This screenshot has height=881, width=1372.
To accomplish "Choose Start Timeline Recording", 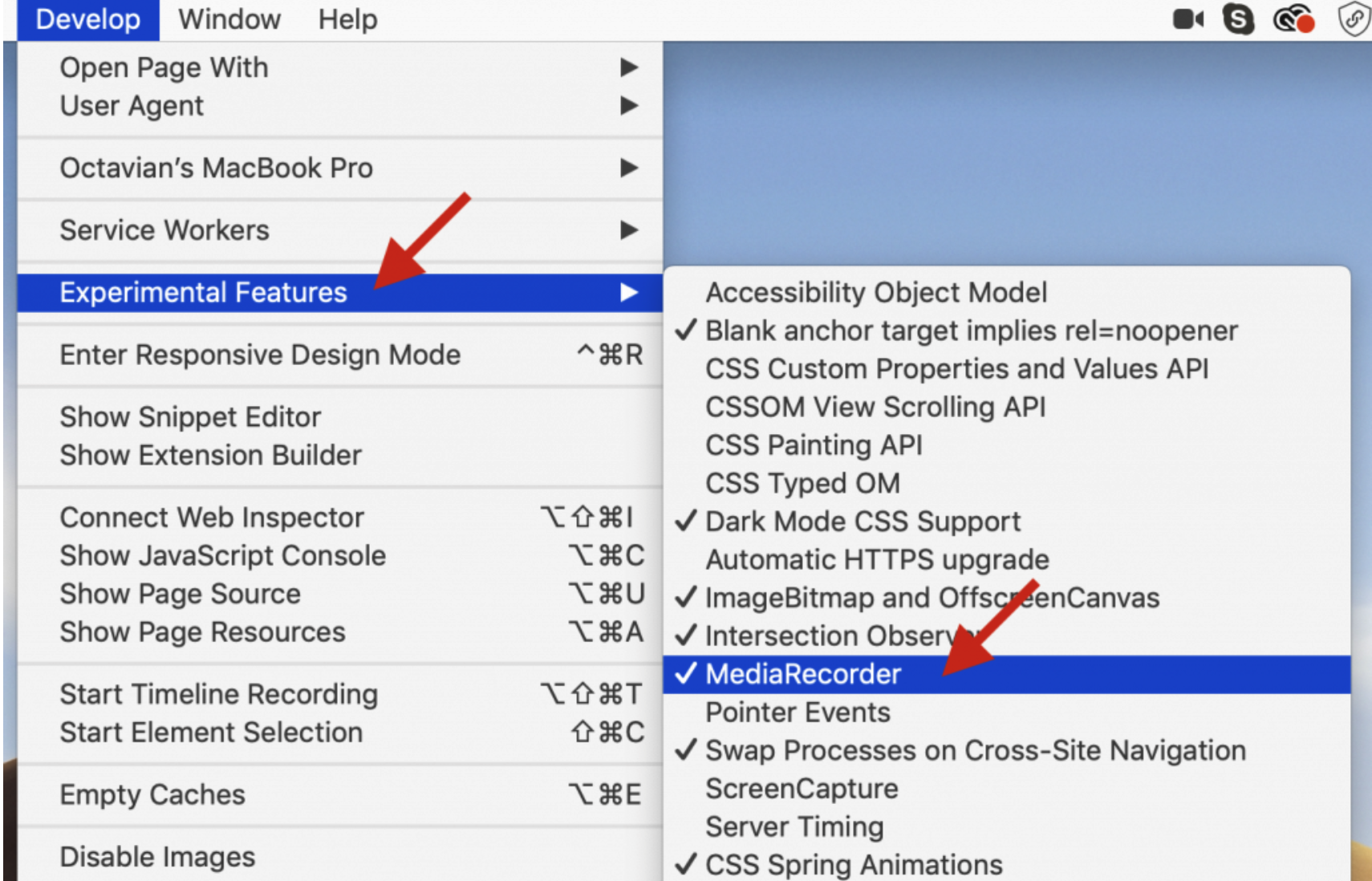I will click(x=340, y=694).
